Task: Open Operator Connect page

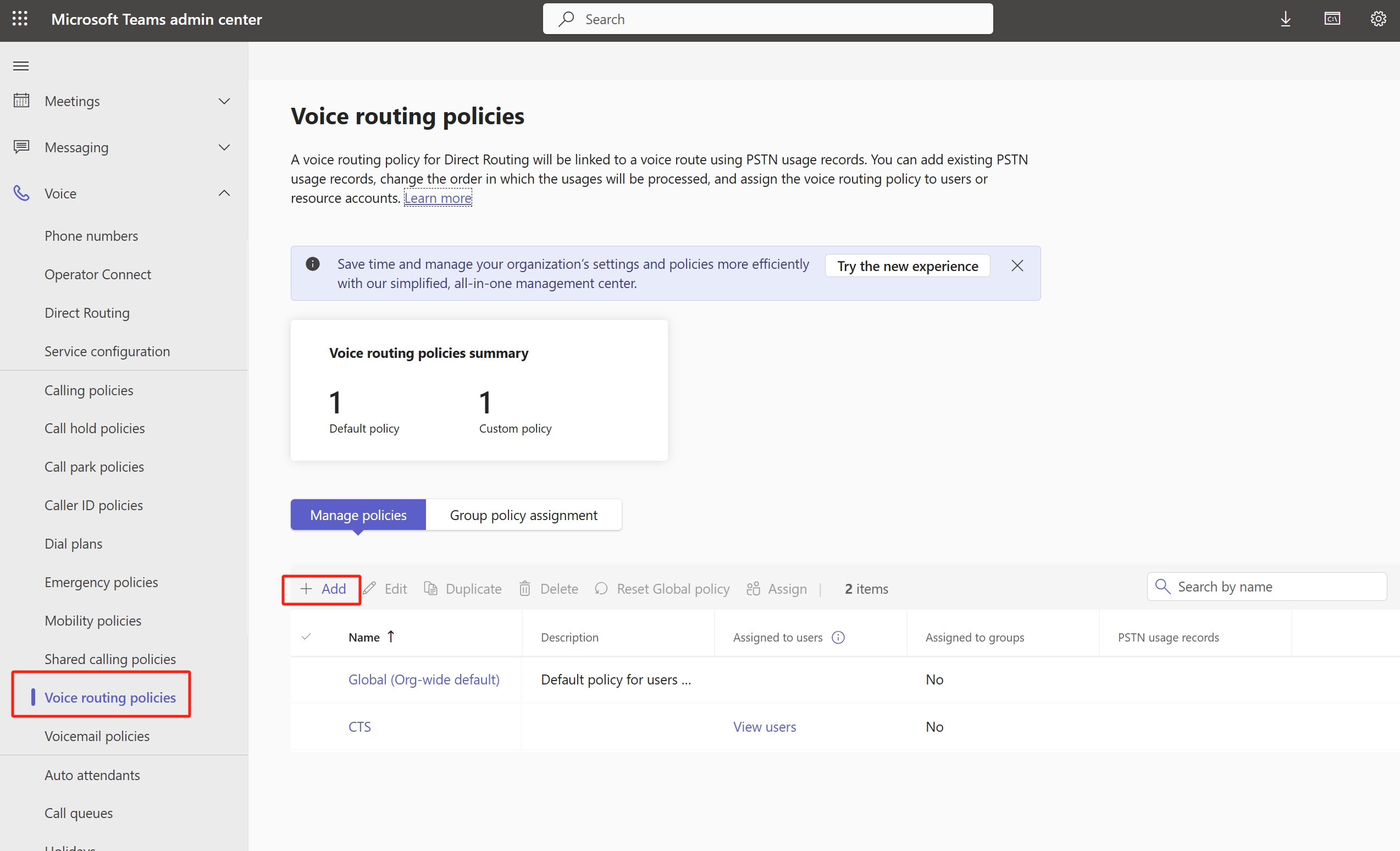Action: click(x=98, y=274)
